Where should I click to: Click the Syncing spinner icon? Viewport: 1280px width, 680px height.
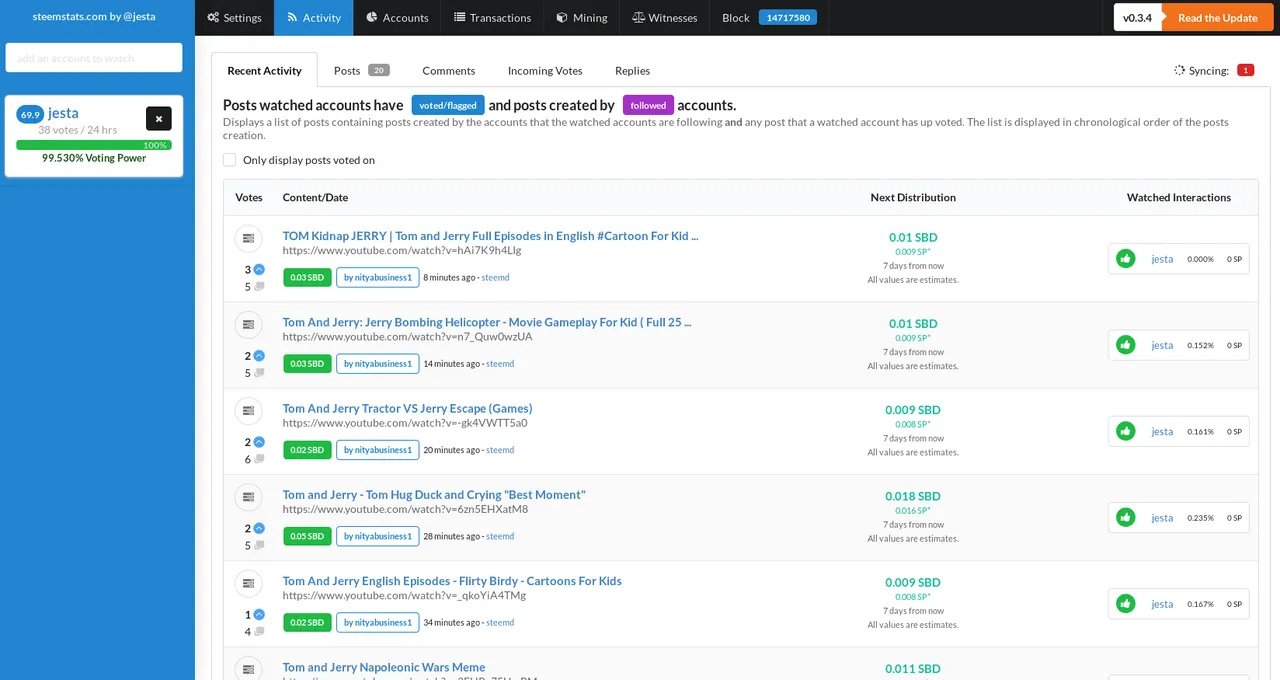(x=1179, y=71)
